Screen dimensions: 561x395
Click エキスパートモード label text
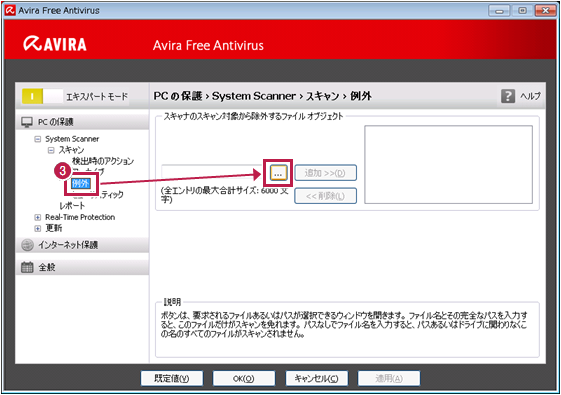(x=97, y=97)
